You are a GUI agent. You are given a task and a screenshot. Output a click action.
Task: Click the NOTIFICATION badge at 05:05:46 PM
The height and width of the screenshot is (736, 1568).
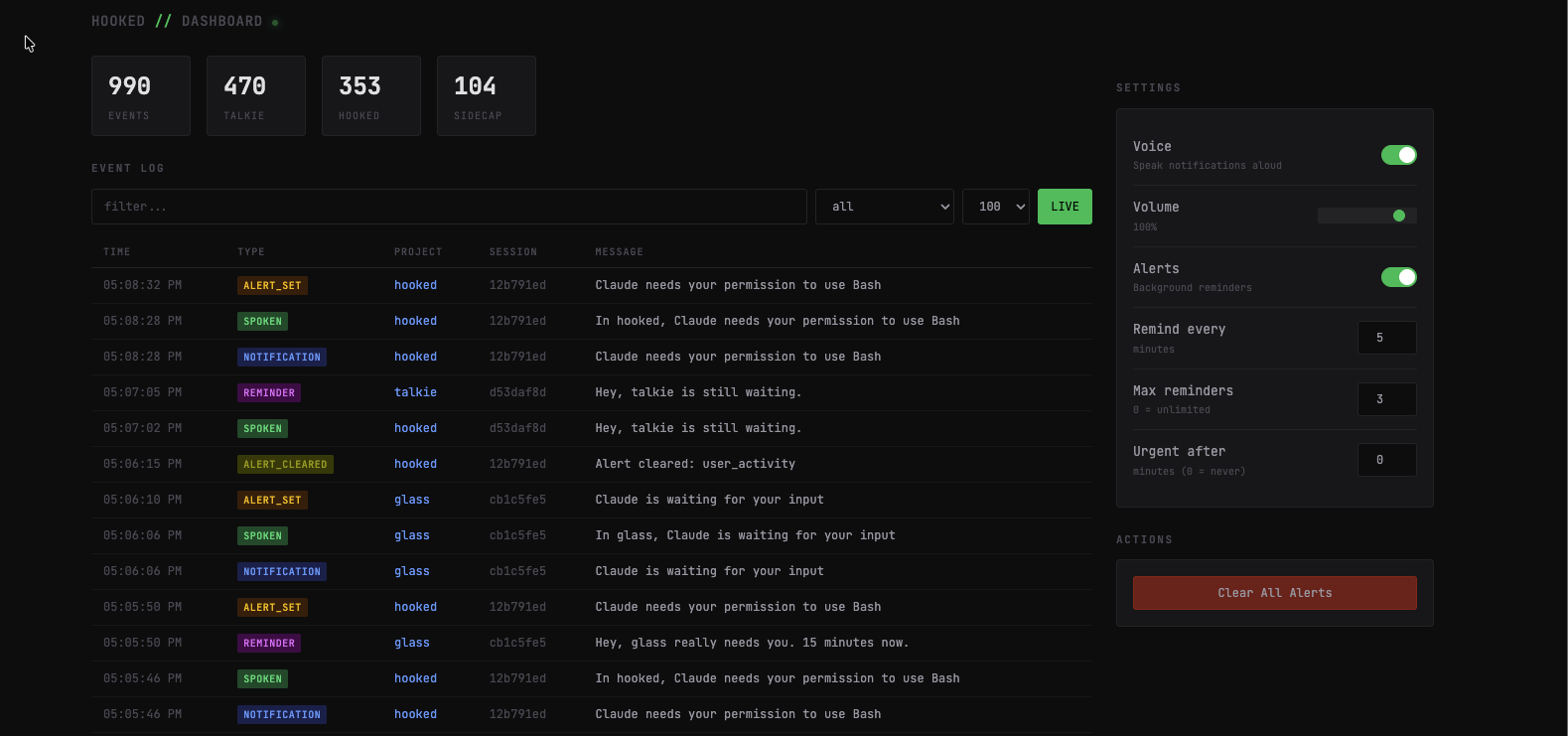click(282, 714)
